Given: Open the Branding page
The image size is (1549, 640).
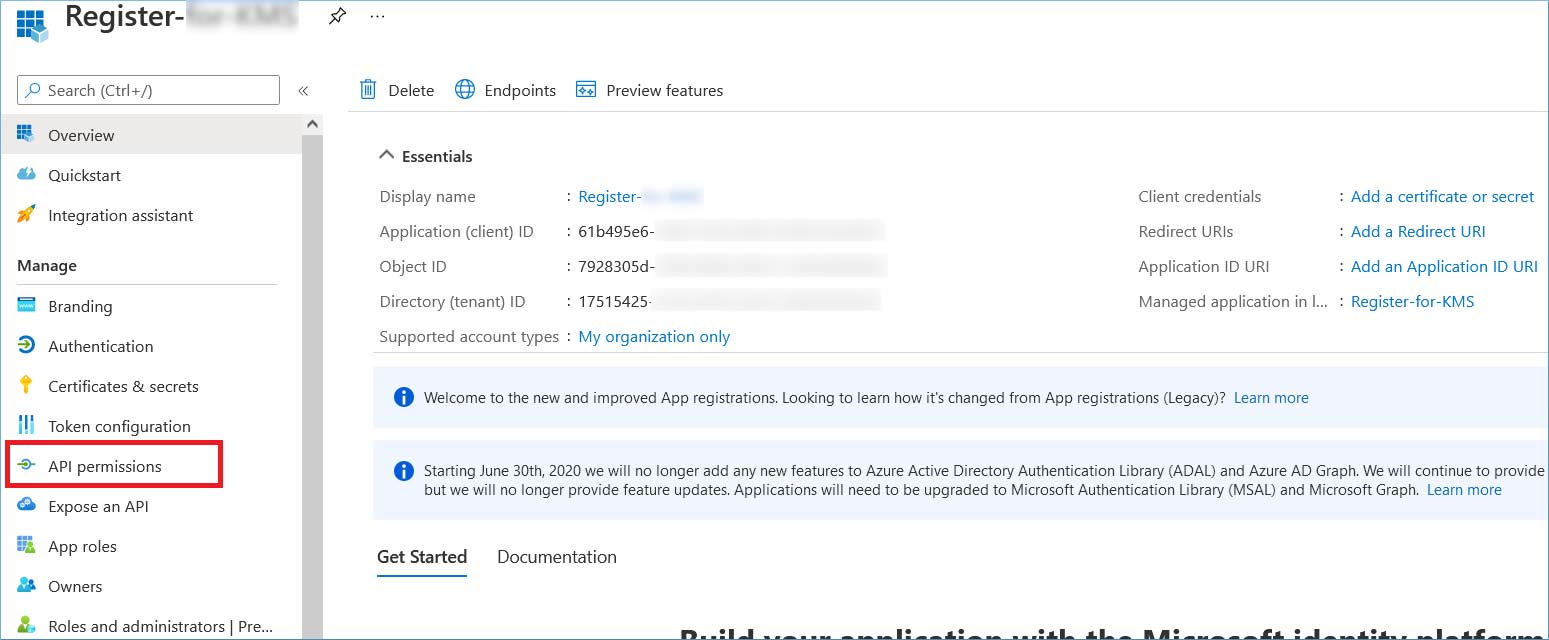Looking at the screenshot, I should tap(80, 306).
